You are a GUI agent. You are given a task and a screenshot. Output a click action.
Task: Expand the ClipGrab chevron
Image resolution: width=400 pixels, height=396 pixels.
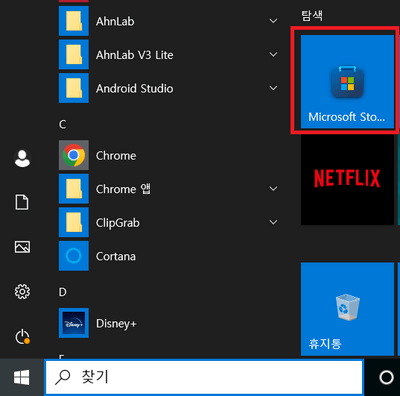click(x=273, y=222)
